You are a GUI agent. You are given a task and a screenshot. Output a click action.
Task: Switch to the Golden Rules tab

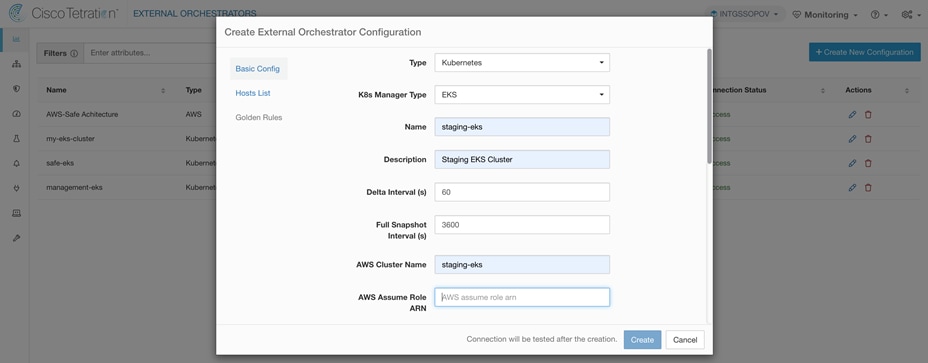[259, 117]
